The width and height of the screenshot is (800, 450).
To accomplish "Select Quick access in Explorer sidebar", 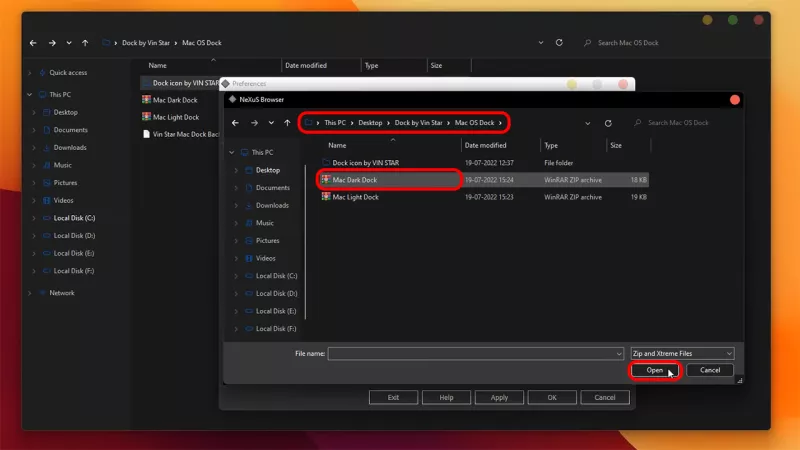I will (68, 72).
